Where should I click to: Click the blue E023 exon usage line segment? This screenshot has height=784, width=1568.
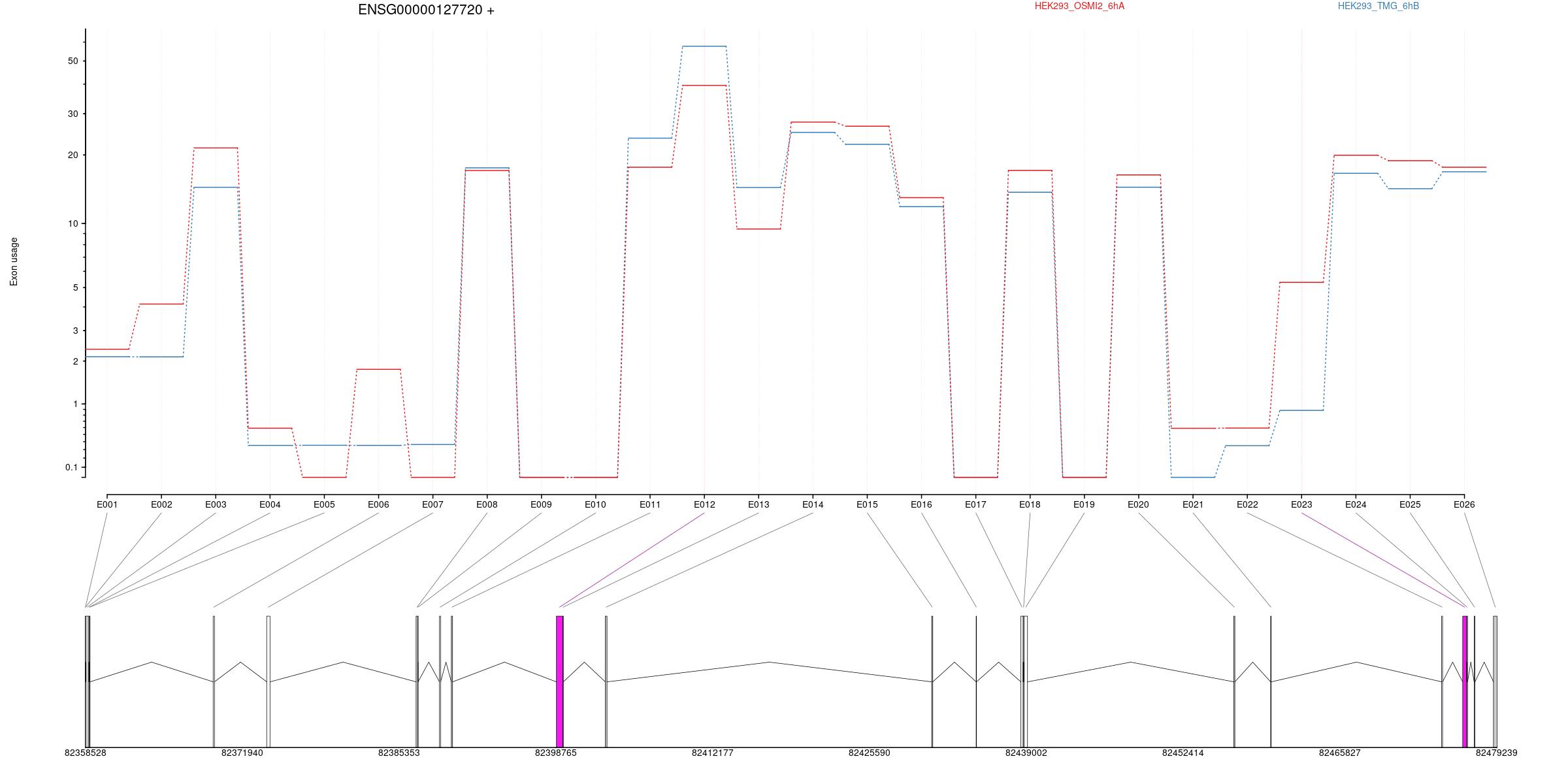[x=1301, y=410]
